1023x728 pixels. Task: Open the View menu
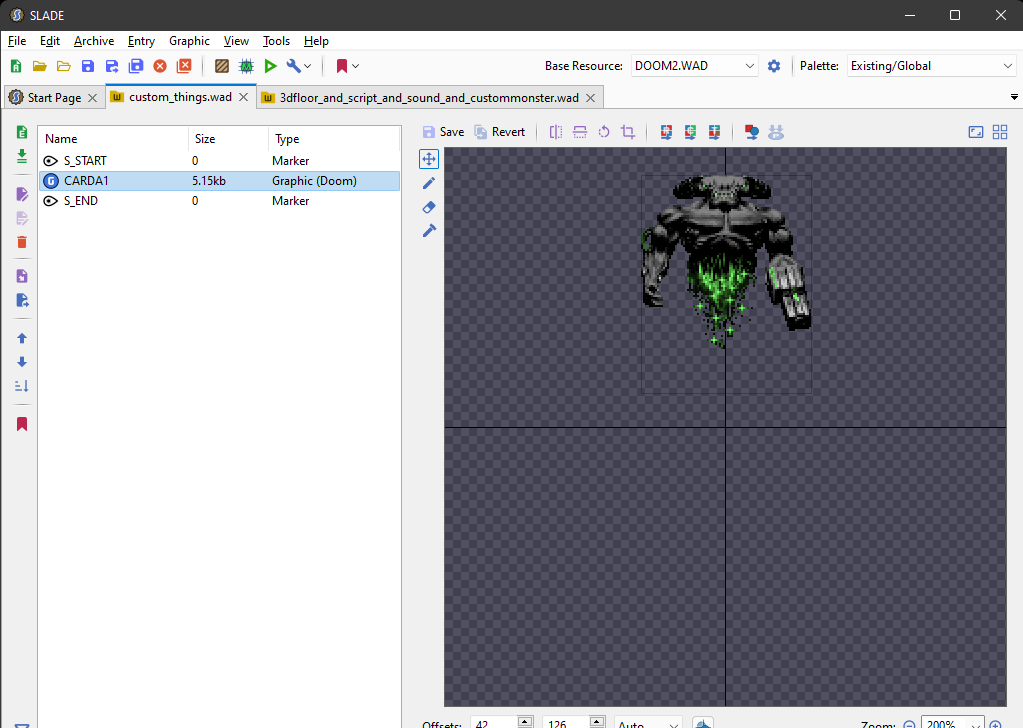(236, 41)
